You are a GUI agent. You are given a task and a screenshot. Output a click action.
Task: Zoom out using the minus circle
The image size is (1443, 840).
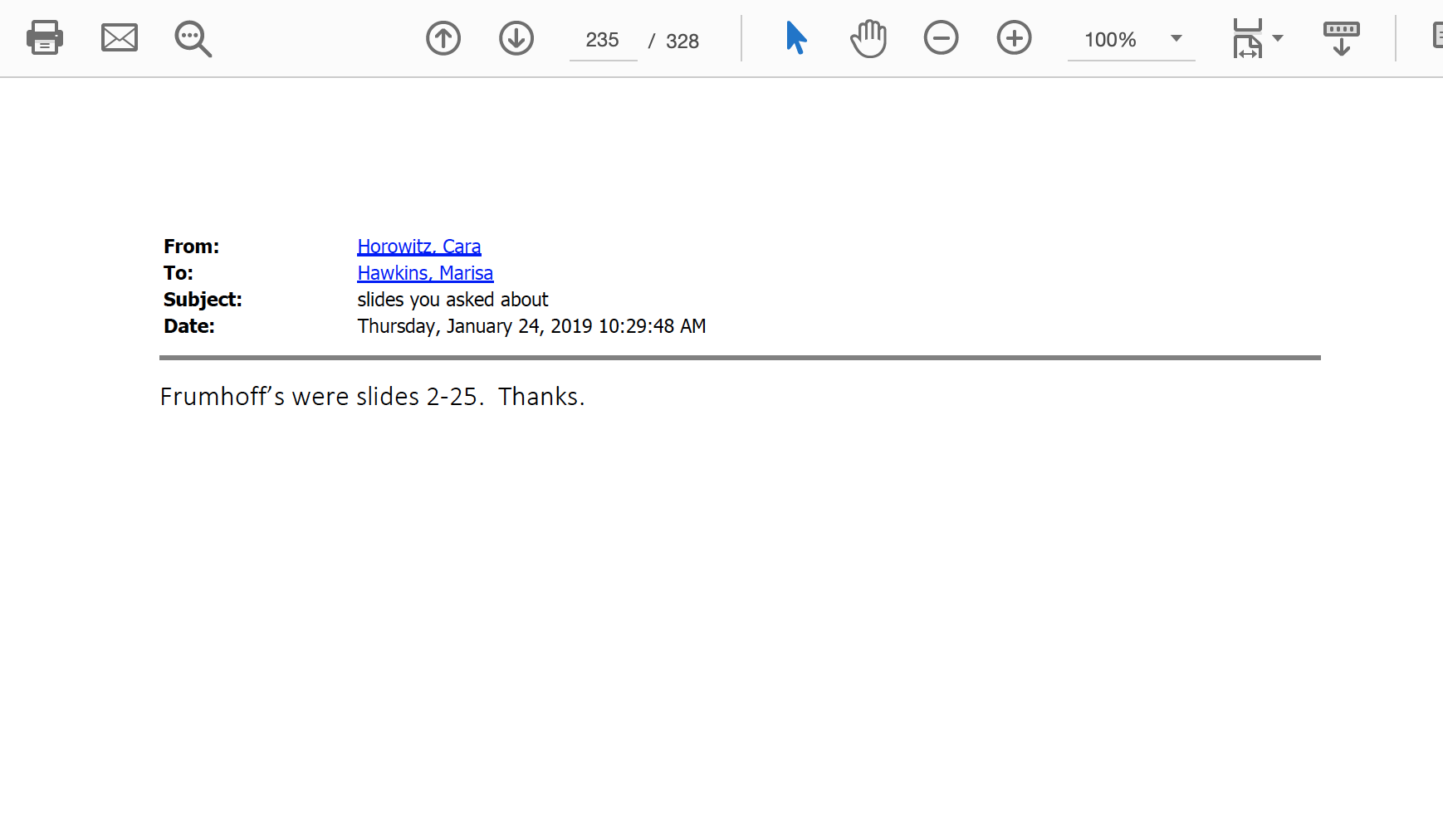(x=941, y=38)
